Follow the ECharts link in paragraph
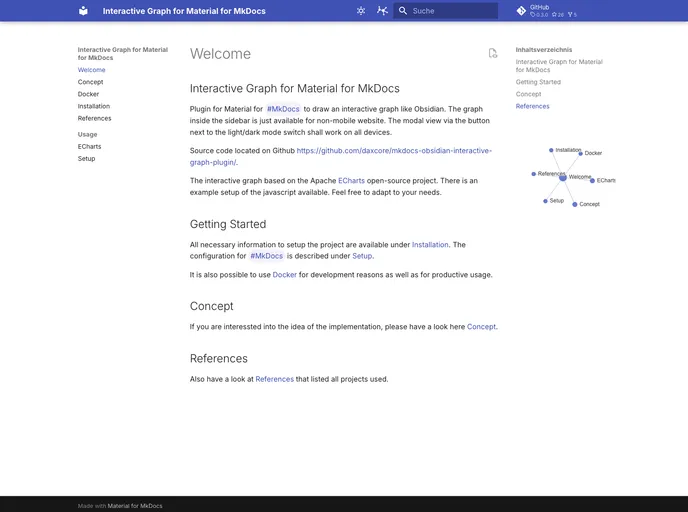The image size is (688, 512). coord(351,181)
